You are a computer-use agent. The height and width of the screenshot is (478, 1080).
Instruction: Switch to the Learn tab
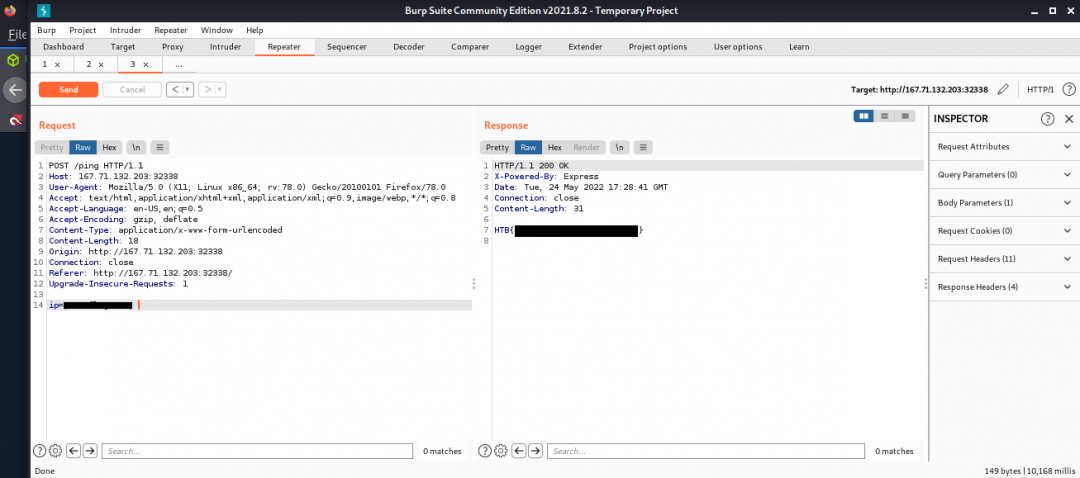pos(799,47)
